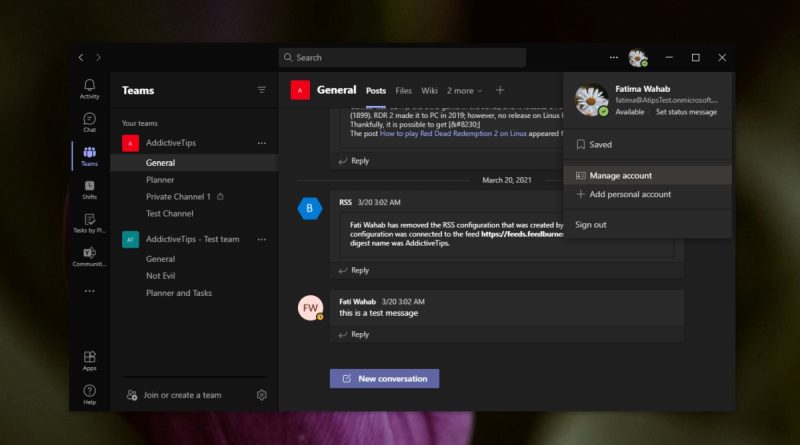Viewport: 800px width, 445px height.
Task: Switch to the Files tab
Action: point(403,91)
